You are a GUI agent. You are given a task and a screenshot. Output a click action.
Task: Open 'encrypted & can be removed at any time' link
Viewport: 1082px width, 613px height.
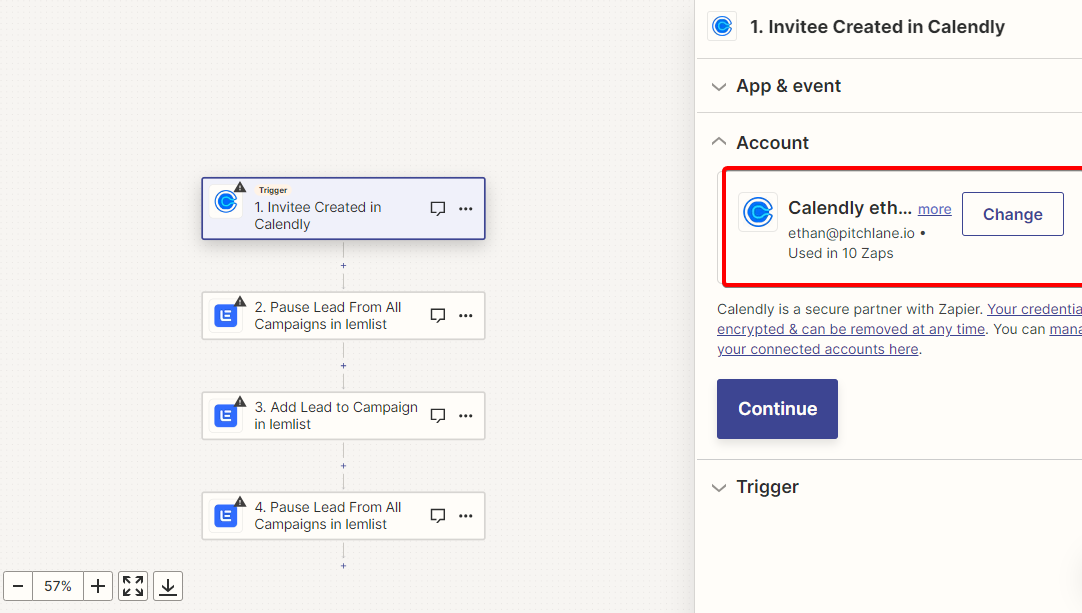pyautogui.click(x=851, y=329)
